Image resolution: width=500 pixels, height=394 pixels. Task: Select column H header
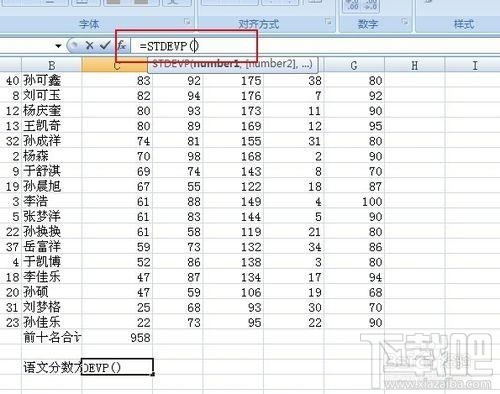tap(414, 65)
